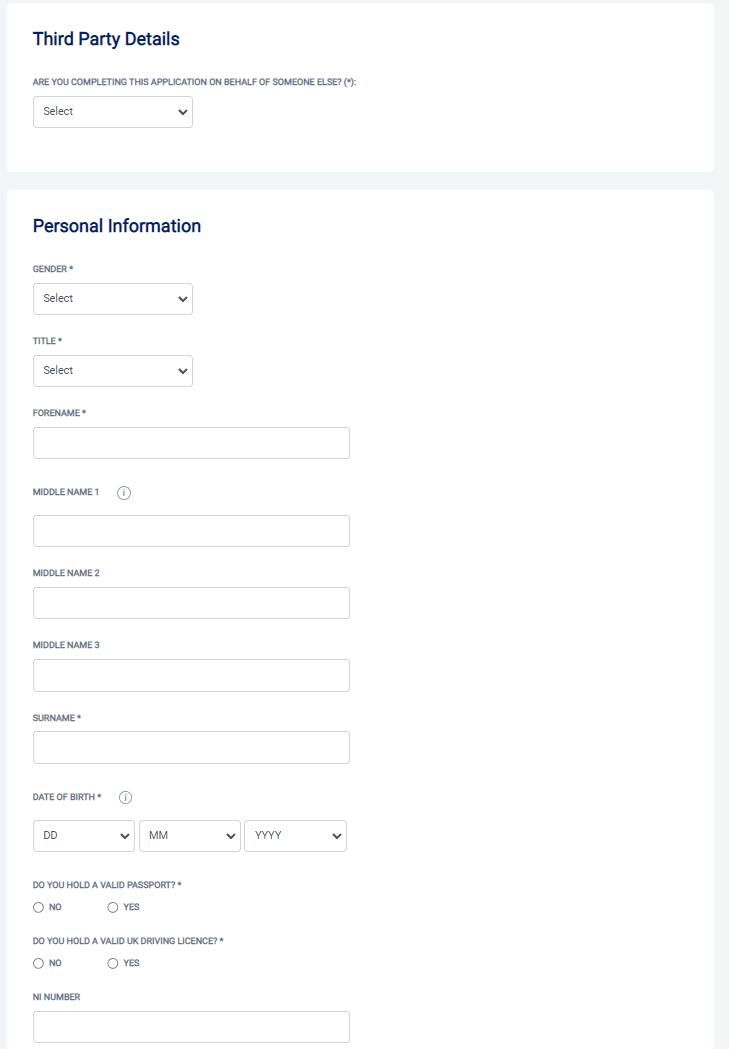Click the Middle Name 2 input field

click(x=191, y=603)
